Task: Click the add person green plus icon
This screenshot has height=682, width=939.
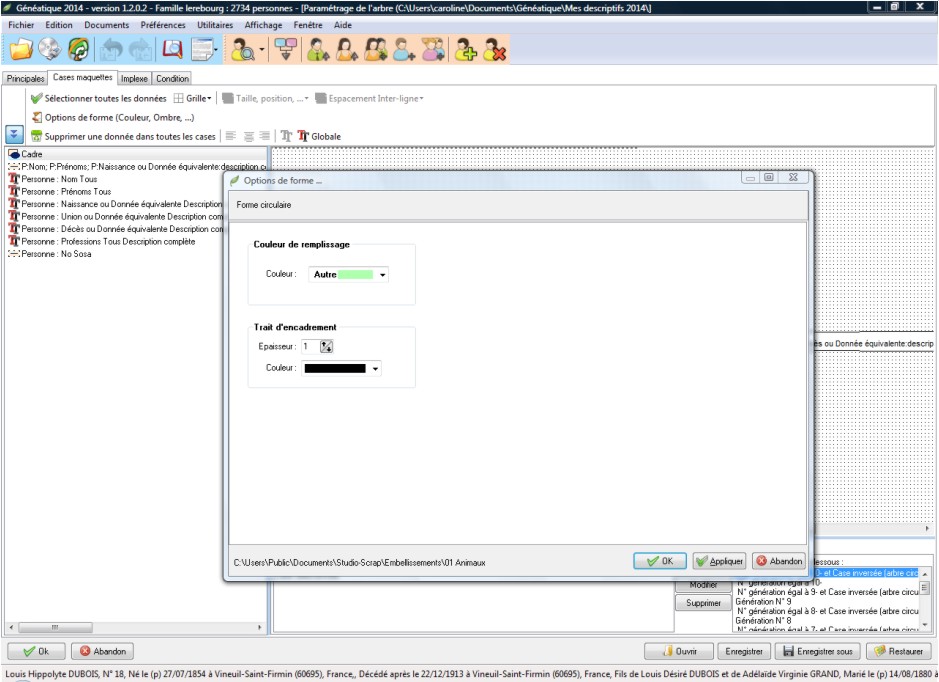Action: click(465, 49)
